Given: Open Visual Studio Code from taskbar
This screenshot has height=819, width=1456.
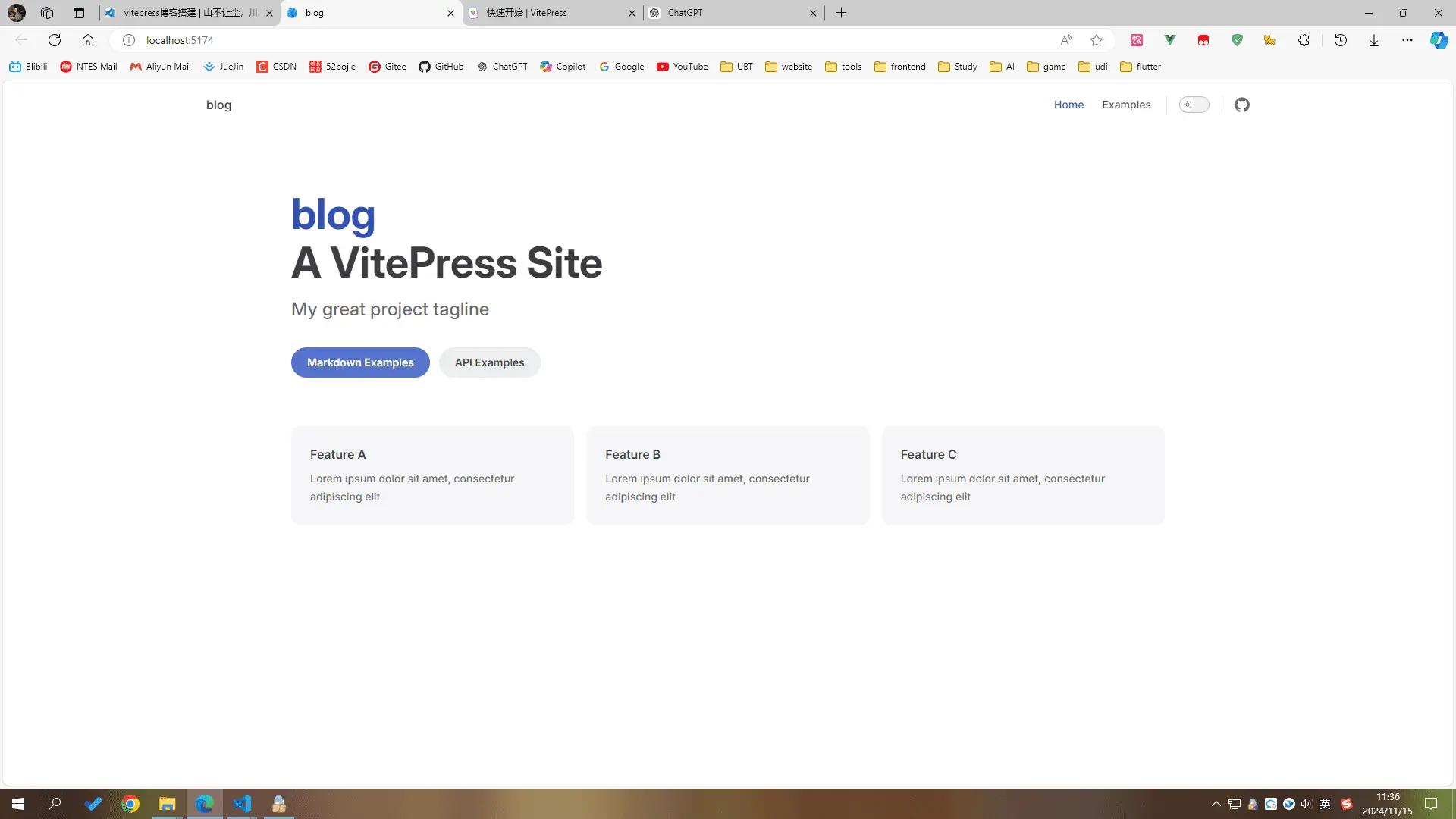Looking at the screenshot, I should pyautogui.click(x=242, y=804).
